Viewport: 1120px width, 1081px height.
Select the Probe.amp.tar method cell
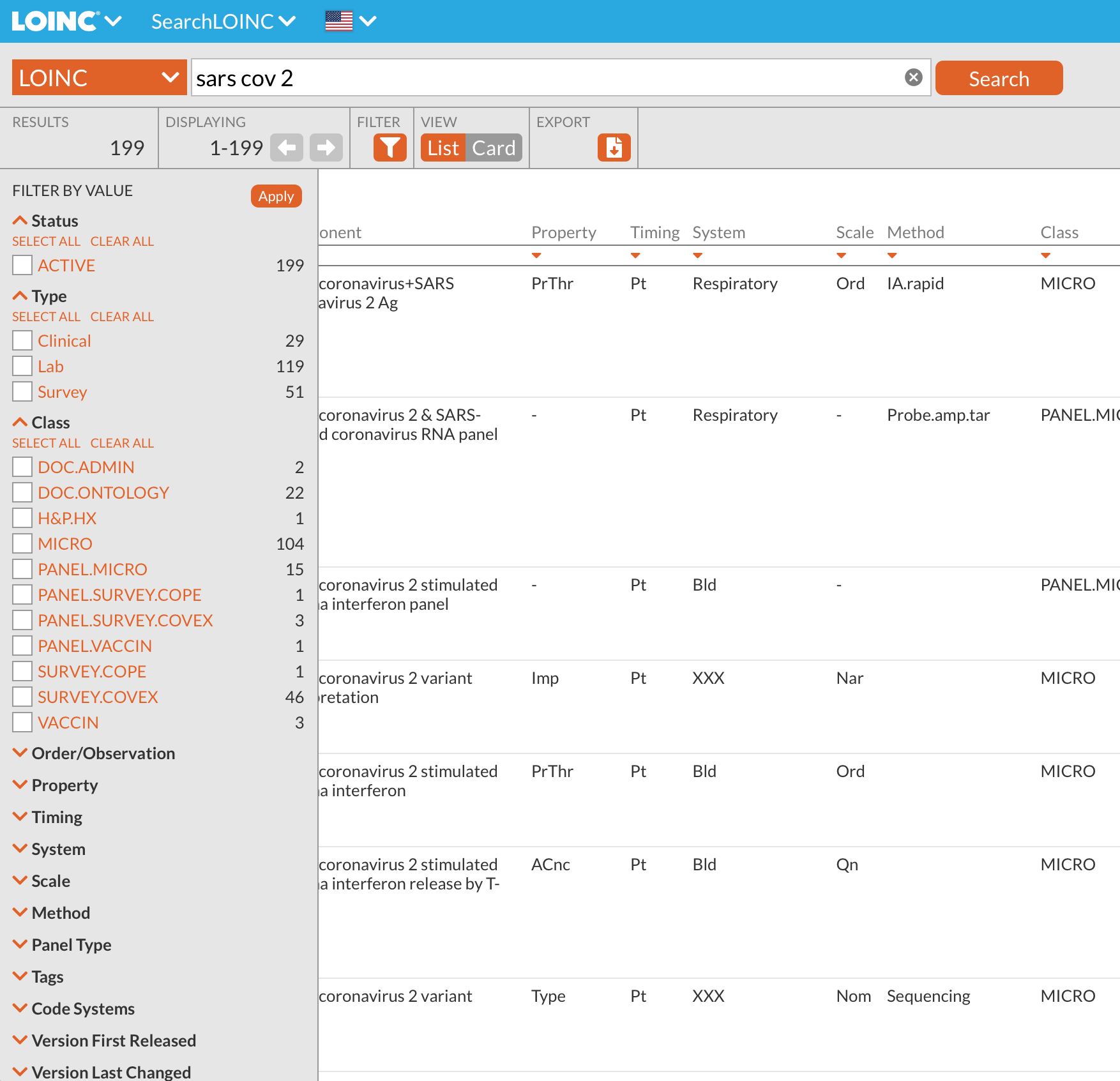tap(938, 415)
